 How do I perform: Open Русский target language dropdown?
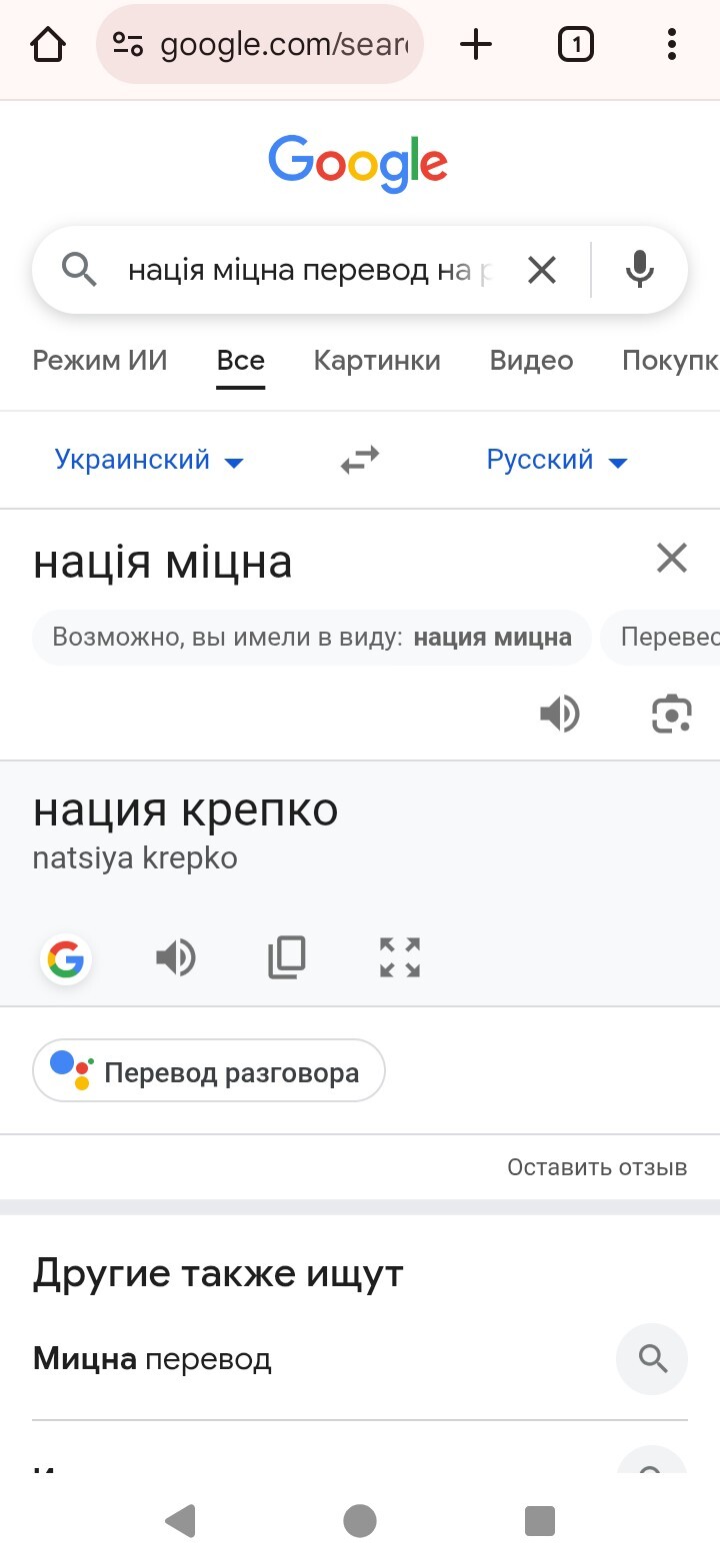point(556,461)
